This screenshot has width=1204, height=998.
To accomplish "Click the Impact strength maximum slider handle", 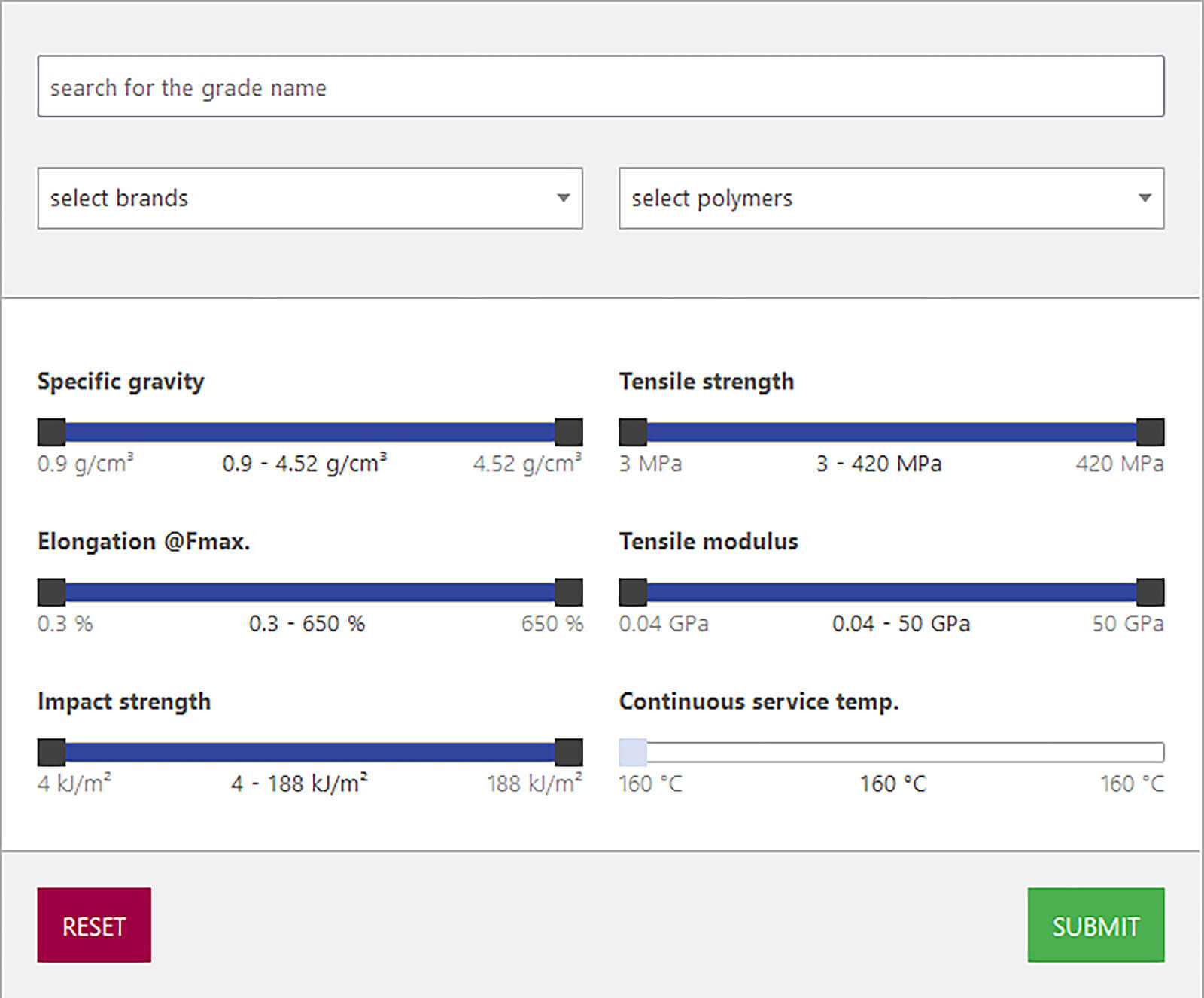I will coord(568,752).
